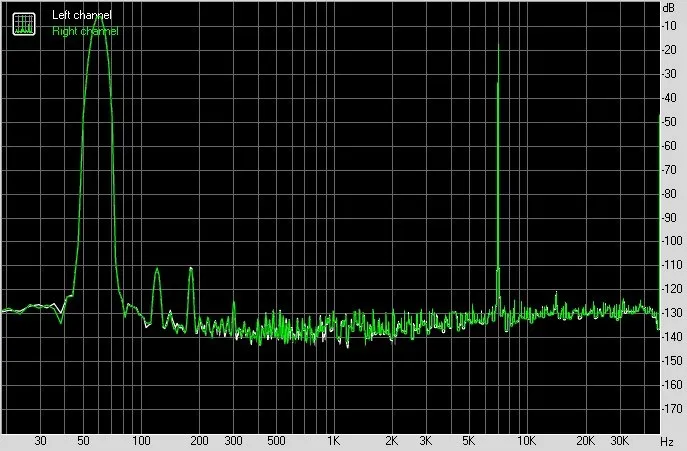Click the -170 dB scale value

(x=672, y=409)
